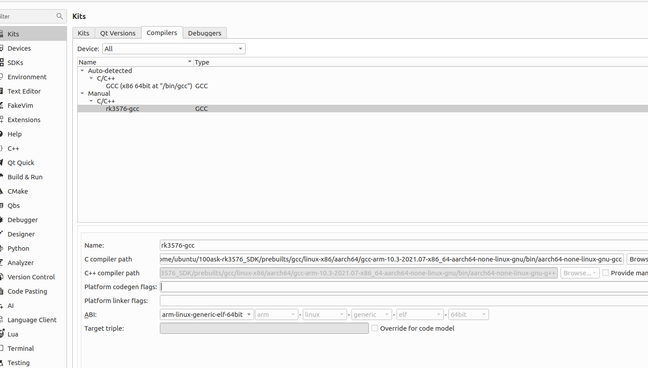Open the Qt Quick settings category
The width and height of the screenshot is (648, 368).
pos(33,162)
